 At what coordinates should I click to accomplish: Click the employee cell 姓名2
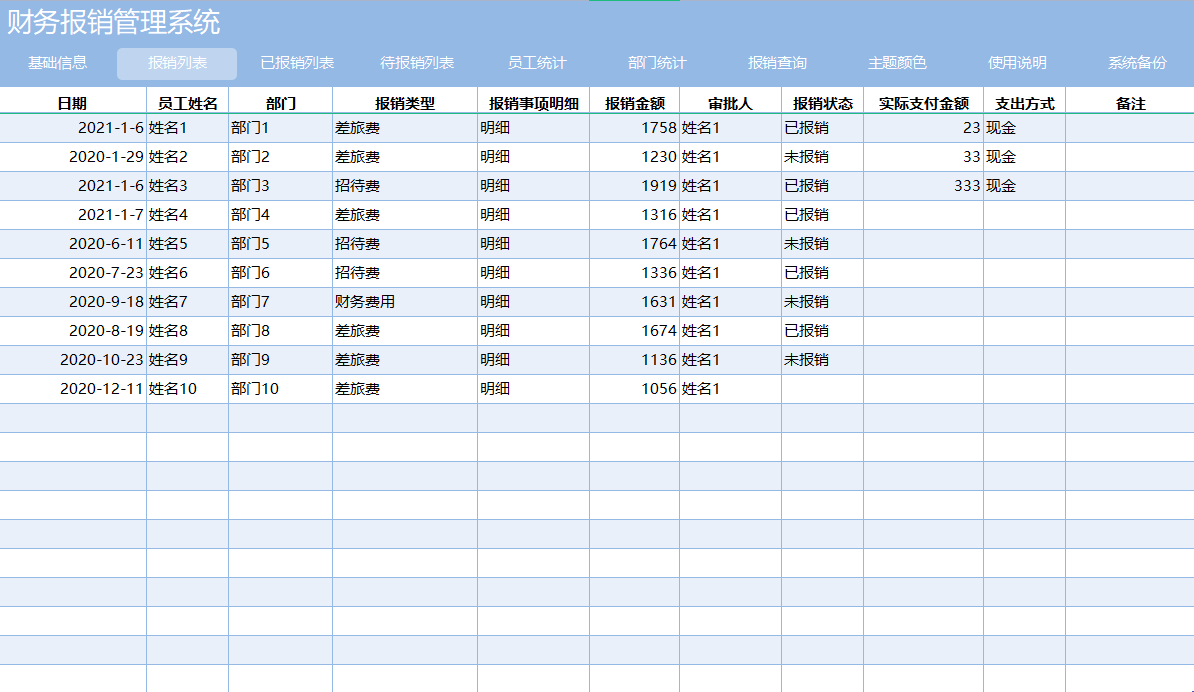pyautogui.click(x=187, y=157)
